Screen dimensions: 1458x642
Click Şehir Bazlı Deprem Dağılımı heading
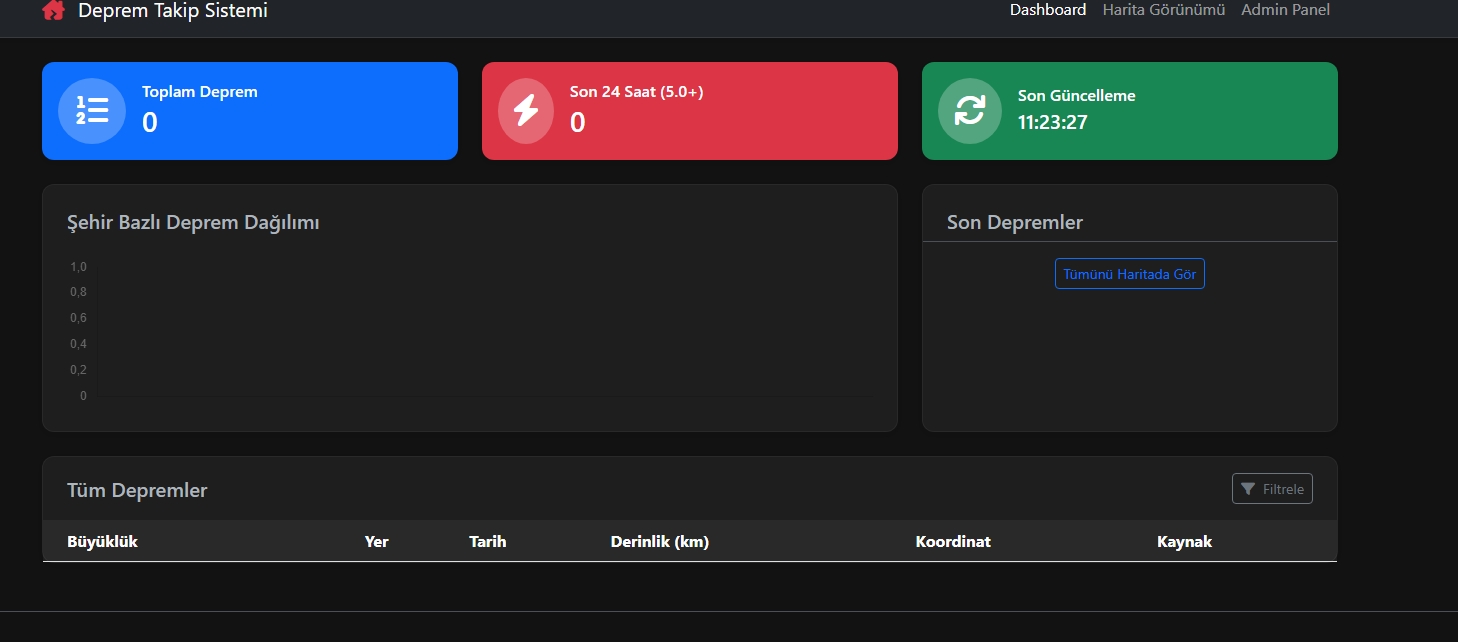point(193,223)
